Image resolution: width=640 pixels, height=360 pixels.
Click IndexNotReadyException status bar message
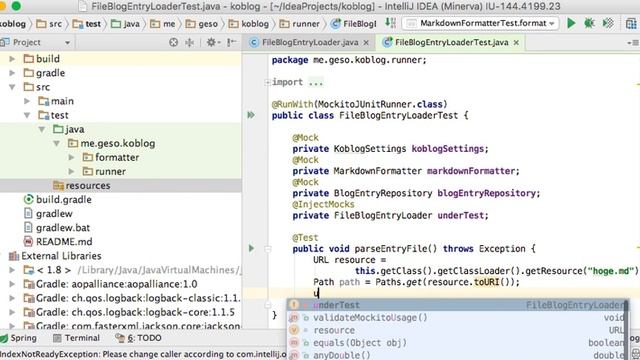pyautogui.click(x=143, y=354)
